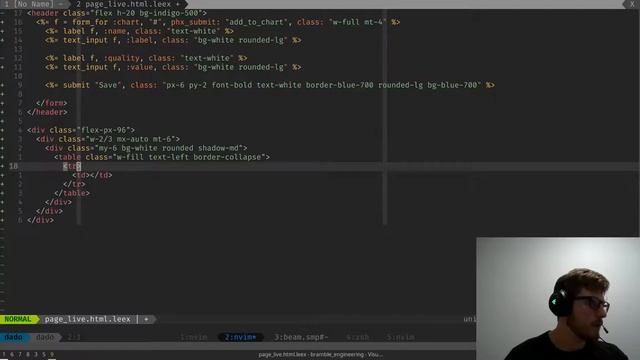Click the closing </table> tag
The image size is (640, 360).
72,193
